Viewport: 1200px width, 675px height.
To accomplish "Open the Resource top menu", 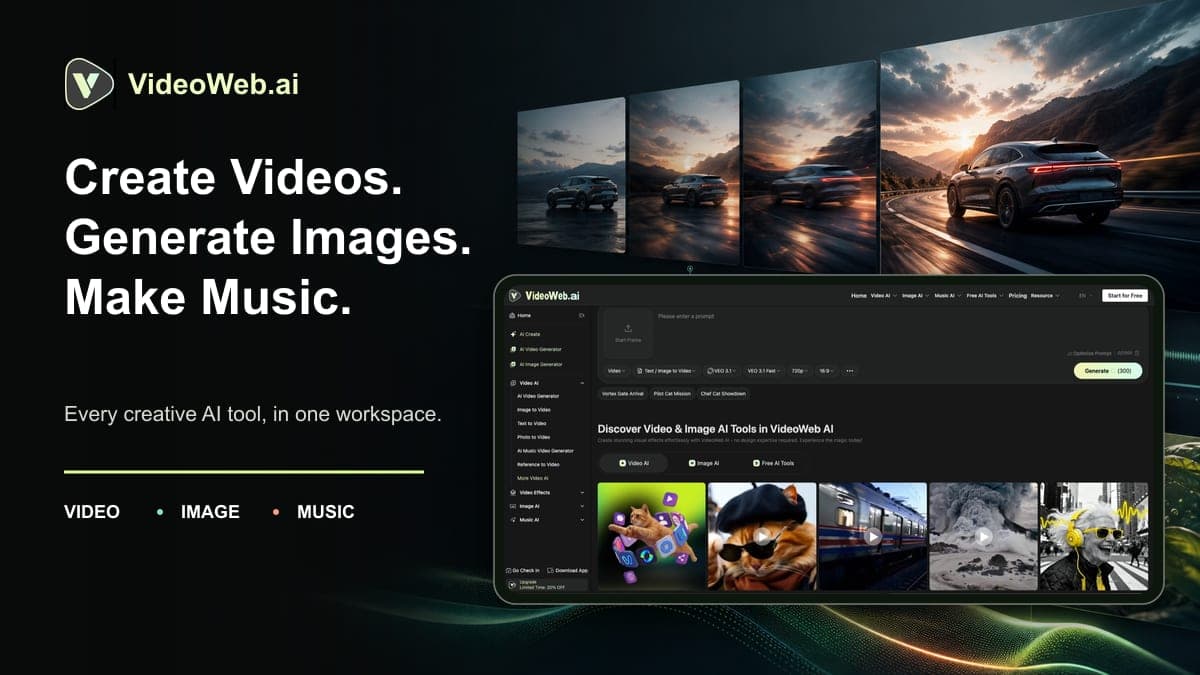I will pos(1044,296).
